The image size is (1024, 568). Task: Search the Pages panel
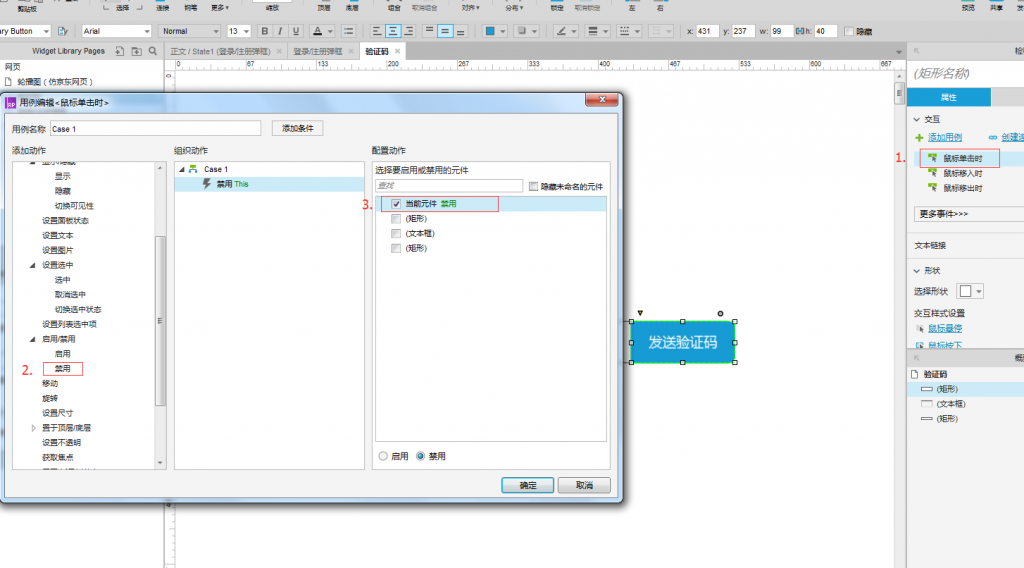click(x=153, y=51)
